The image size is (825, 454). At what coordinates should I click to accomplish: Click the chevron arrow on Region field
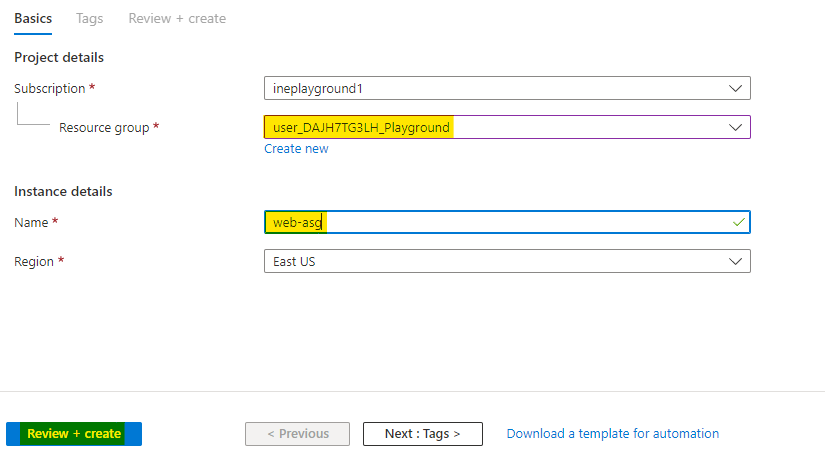tap(736, 261)
